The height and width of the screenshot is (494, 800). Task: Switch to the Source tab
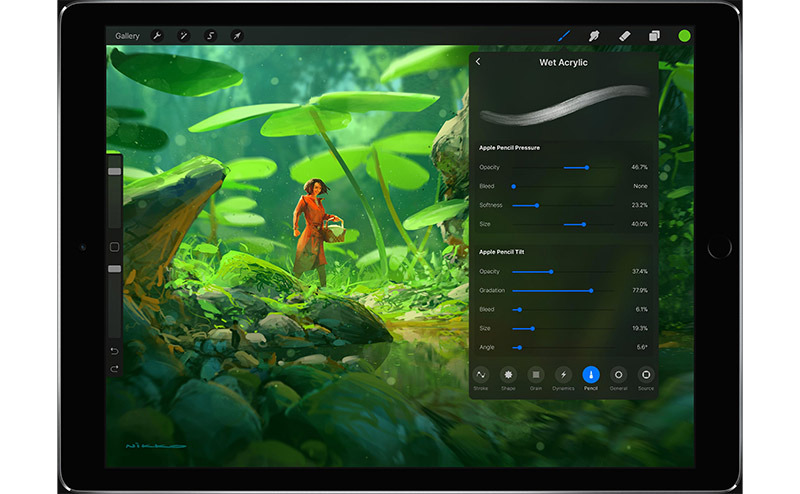[646, 379]
